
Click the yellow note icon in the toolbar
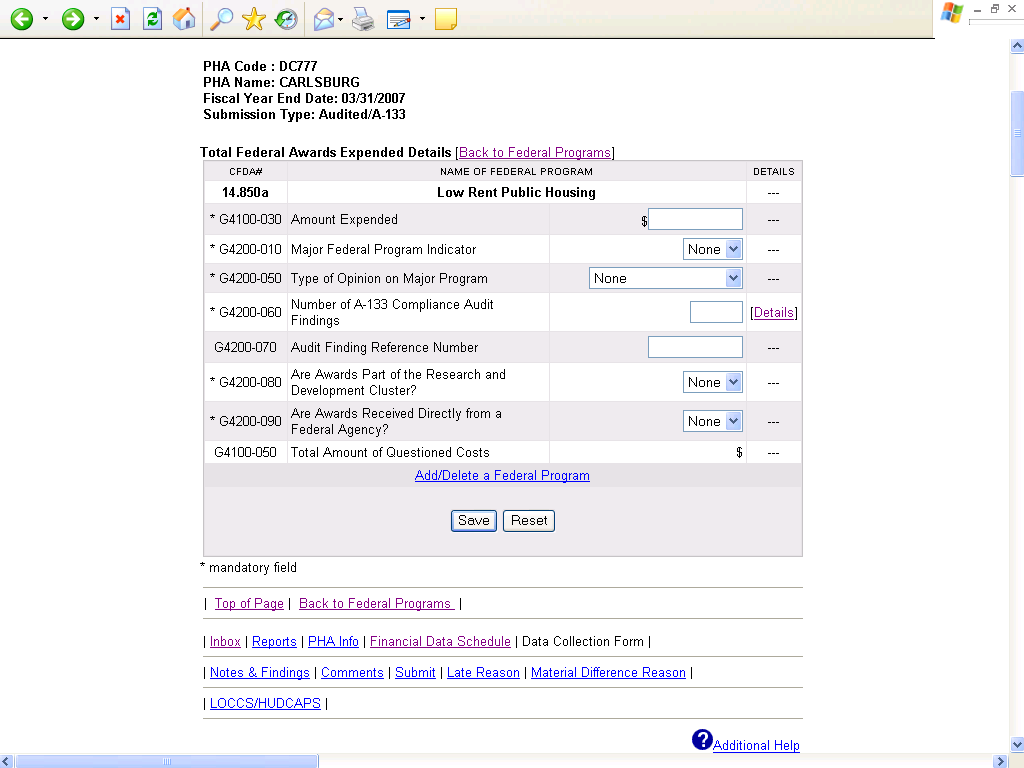(445, 19)
